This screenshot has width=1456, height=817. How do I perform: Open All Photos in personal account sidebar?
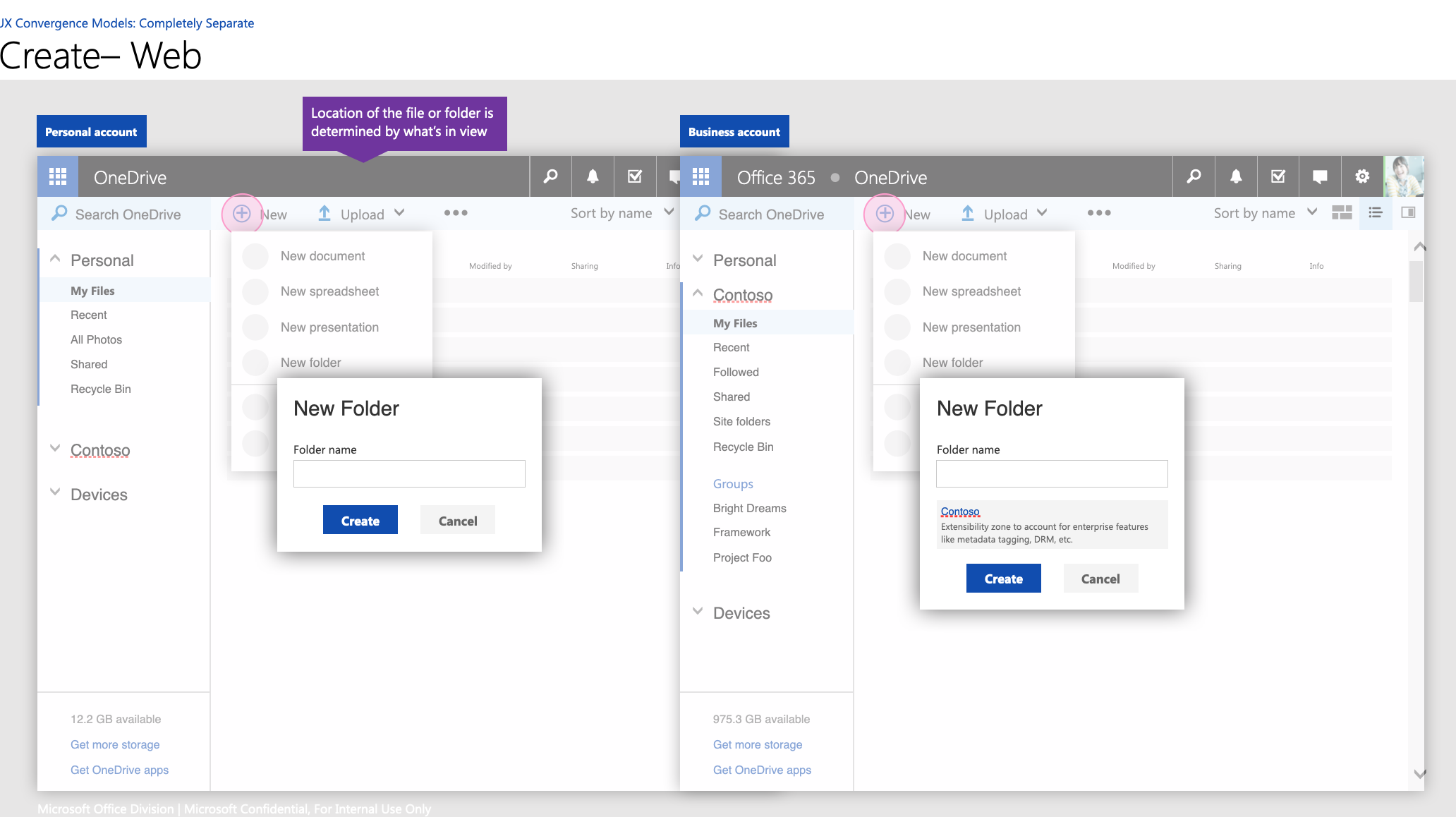tap(96, 339)
